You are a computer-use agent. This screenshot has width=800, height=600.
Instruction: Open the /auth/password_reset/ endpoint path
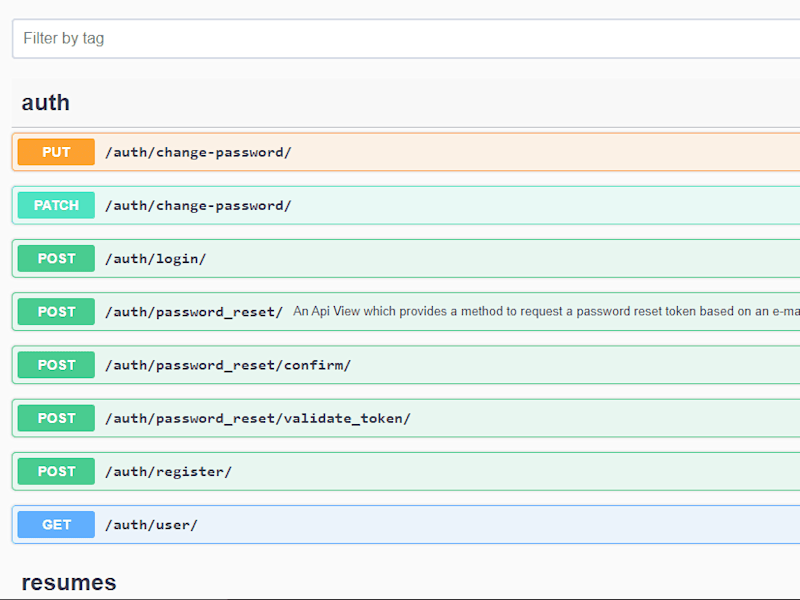[x=194, y=312]
